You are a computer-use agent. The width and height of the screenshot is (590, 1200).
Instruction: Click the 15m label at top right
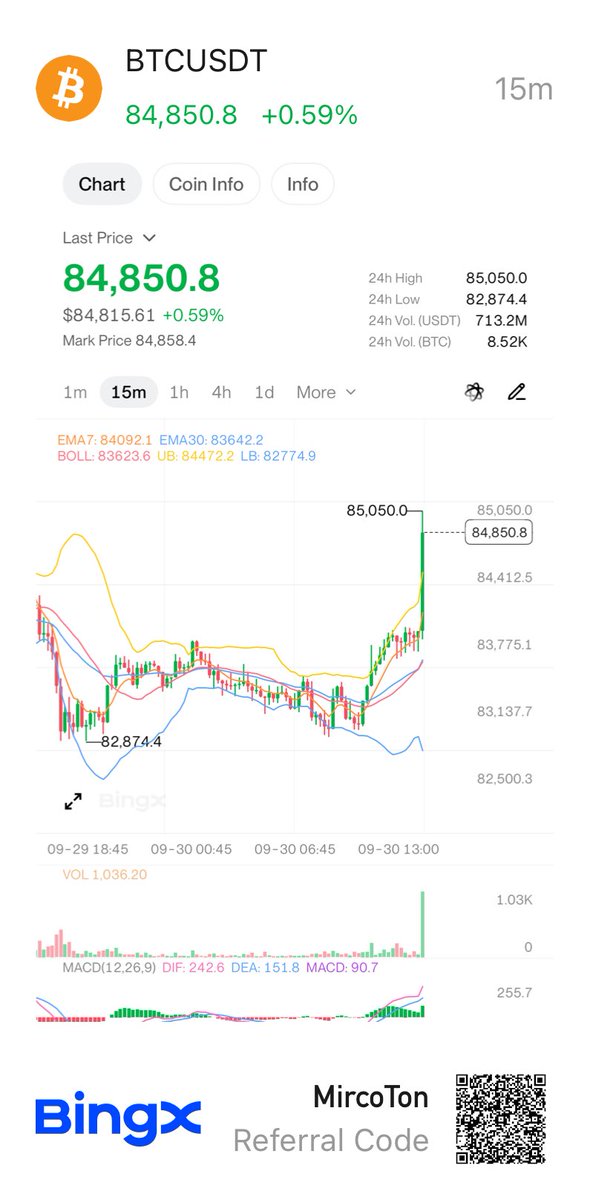coord(524,88)
